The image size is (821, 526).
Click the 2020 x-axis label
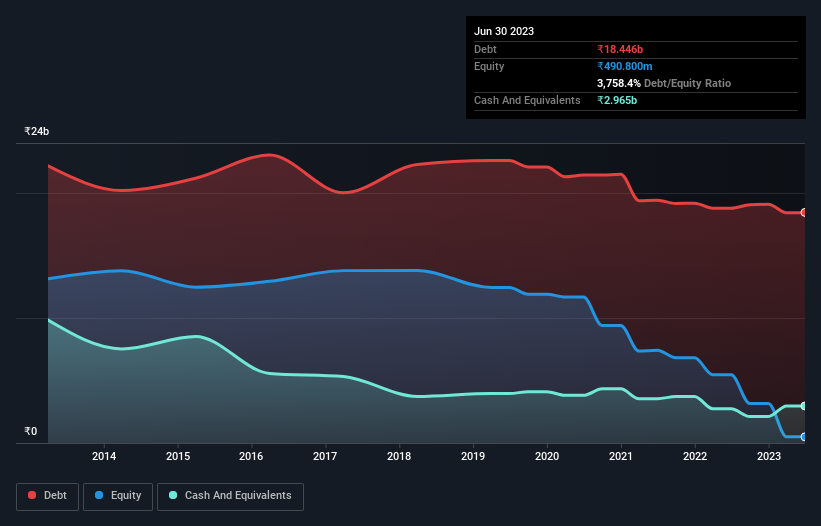click(x=547, y=456)
